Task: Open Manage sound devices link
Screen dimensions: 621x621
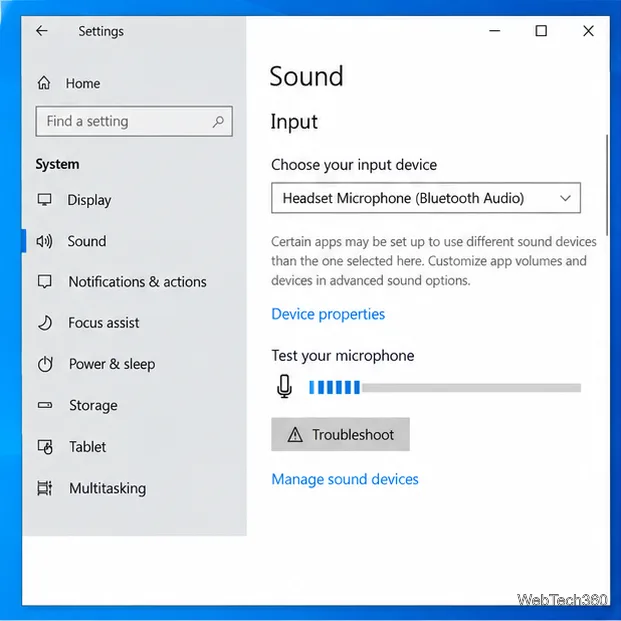Action: coord(345,479)
